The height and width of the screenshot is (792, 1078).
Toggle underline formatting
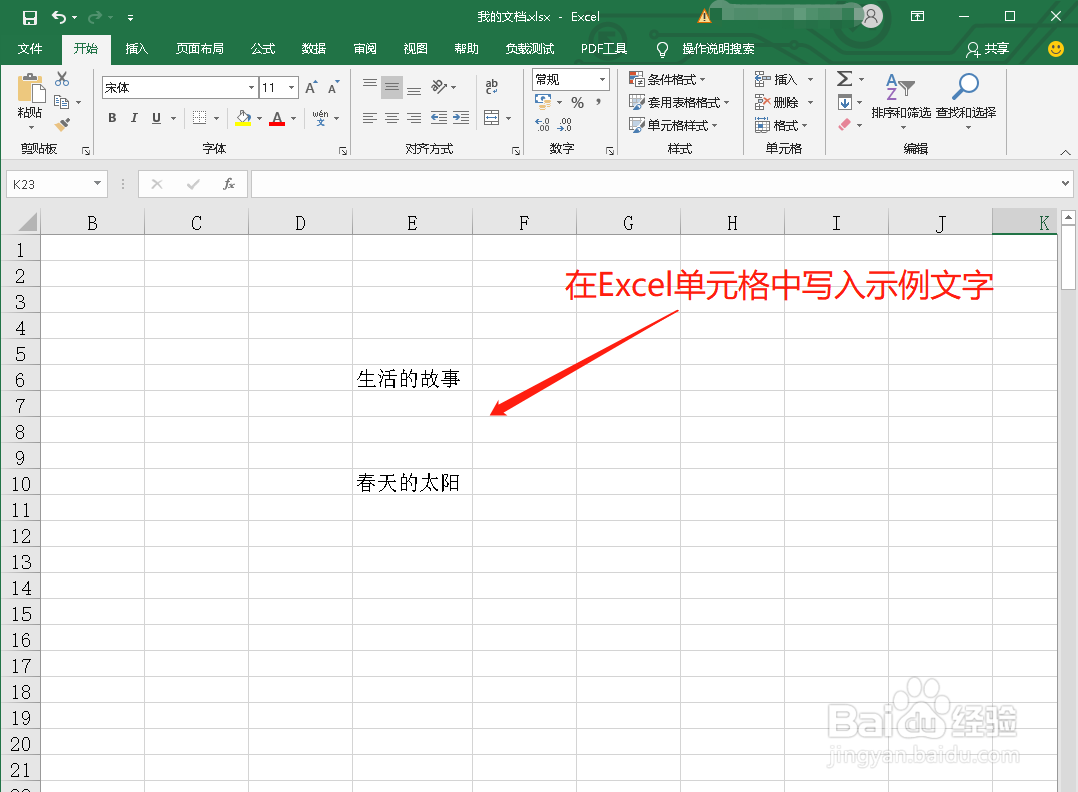(156, 118)
